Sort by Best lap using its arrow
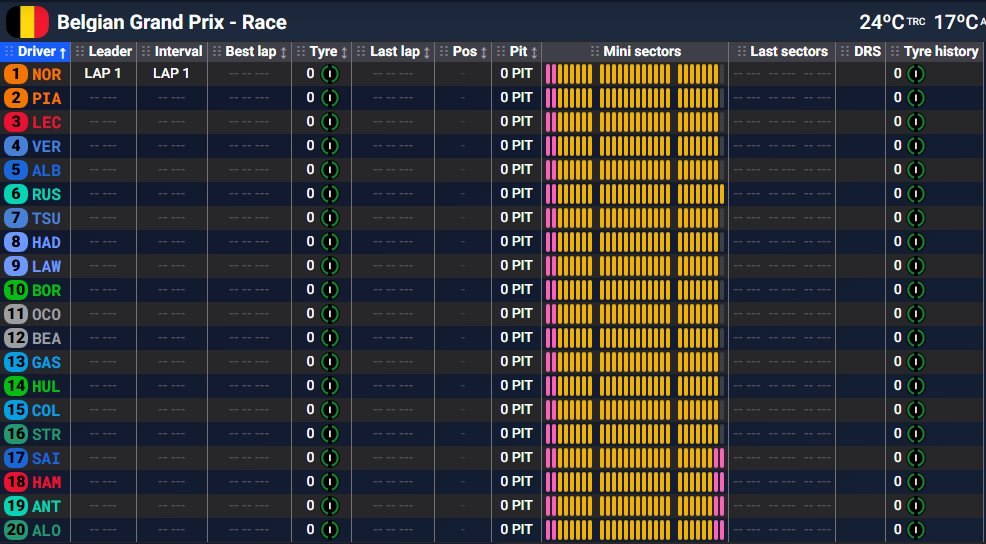The height and width of the screenshot is (544, 986). click(x=284, y=52)
